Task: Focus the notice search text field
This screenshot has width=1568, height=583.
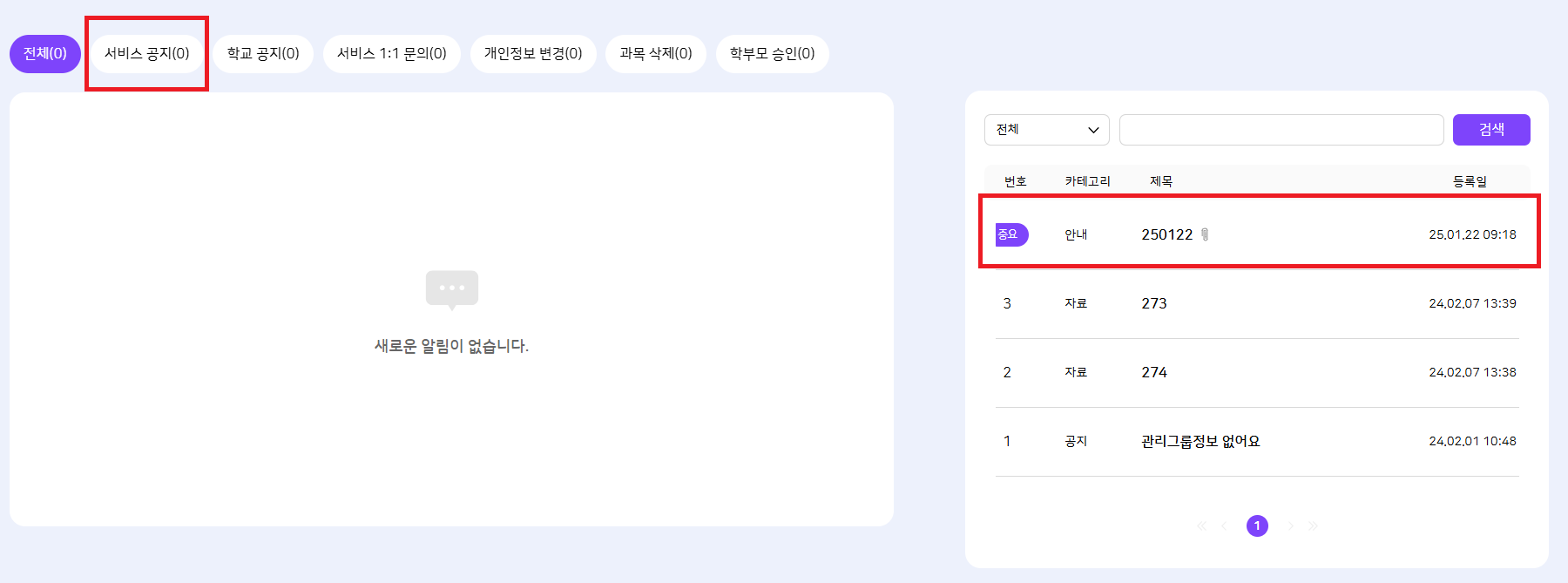Action: [x=1281, y=130]
